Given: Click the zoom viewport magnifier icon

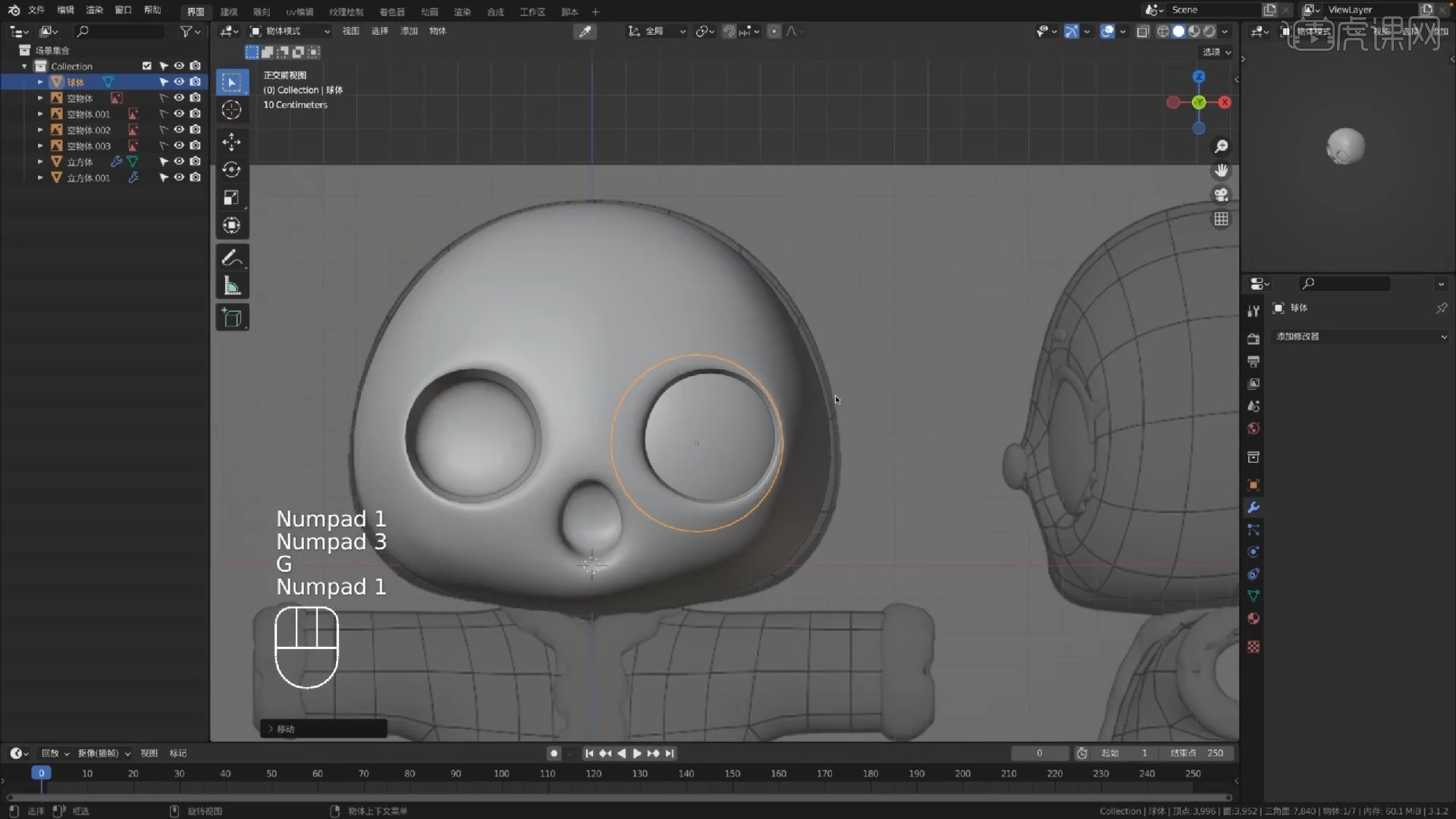Looking at the screenshot, I should click(x=1221, y=146).
